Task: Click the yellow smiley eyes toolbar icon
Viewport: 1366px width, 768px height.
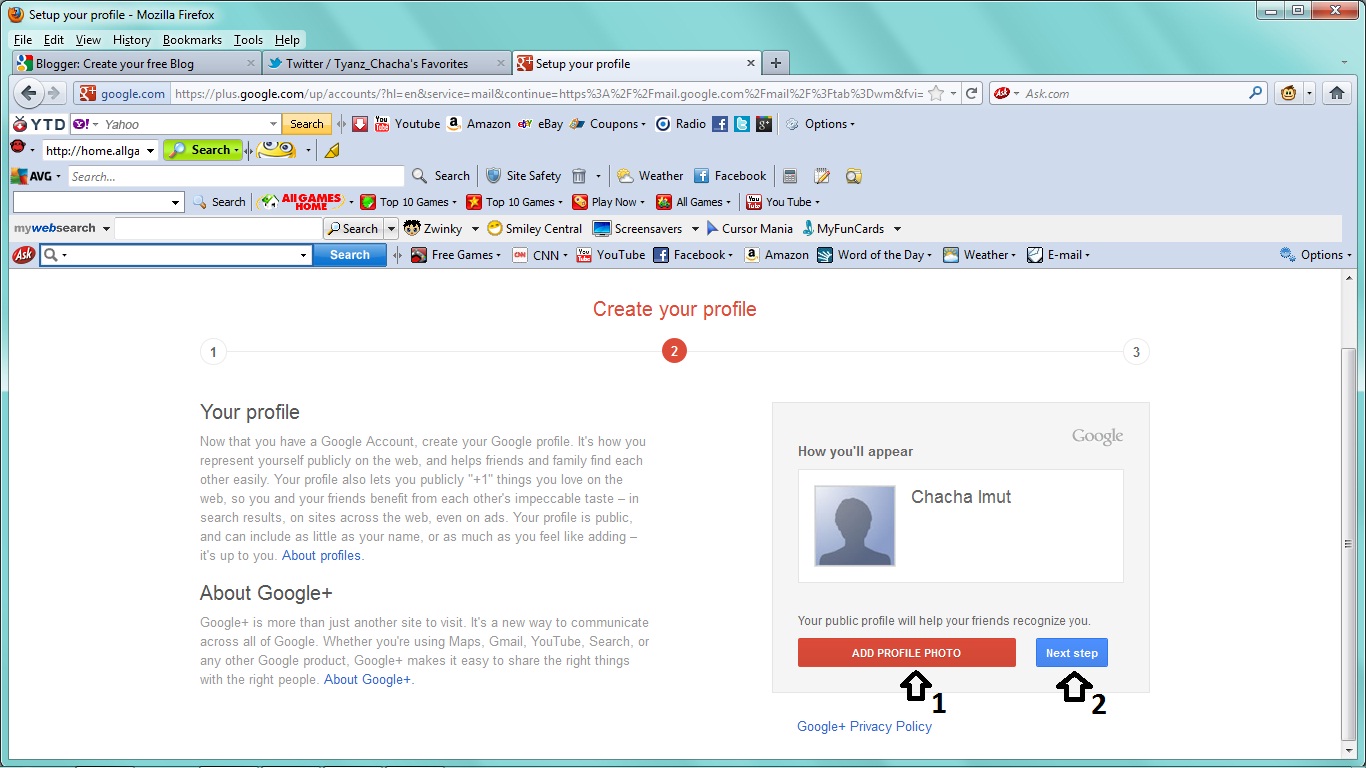Action: [276, 150]
